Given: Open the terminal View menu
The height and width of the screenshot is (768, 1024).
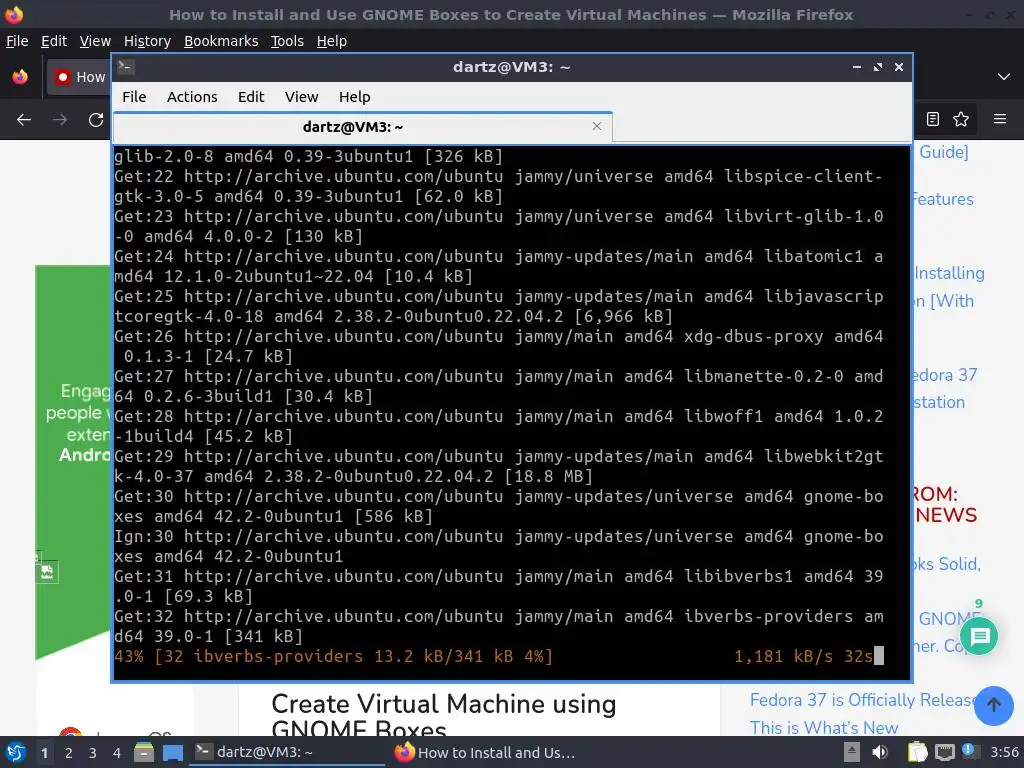Looking at the screenshot, I should 301,97.
